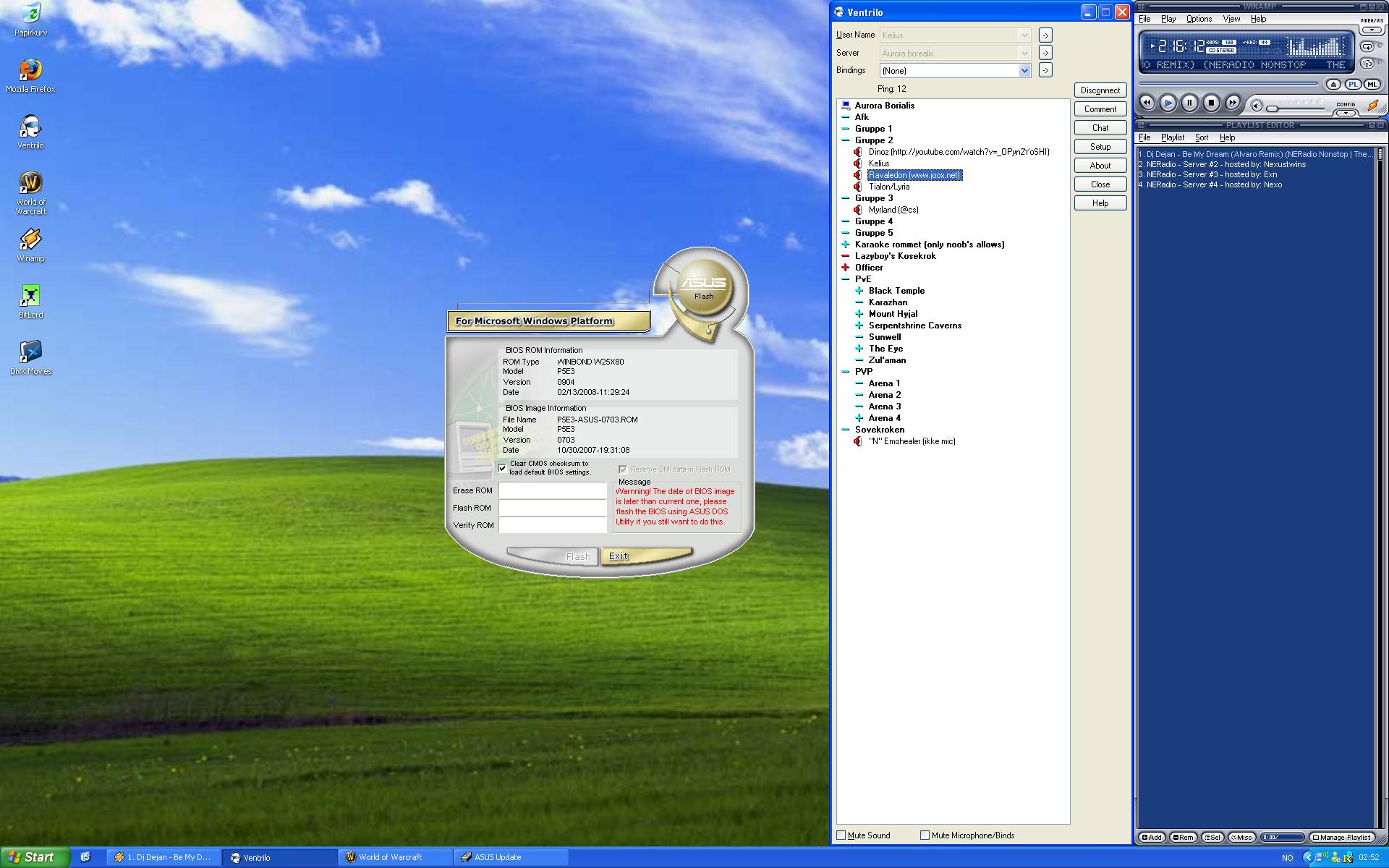Open the Winamp View menu
1389x868 pixels.
click(1231, 19)
